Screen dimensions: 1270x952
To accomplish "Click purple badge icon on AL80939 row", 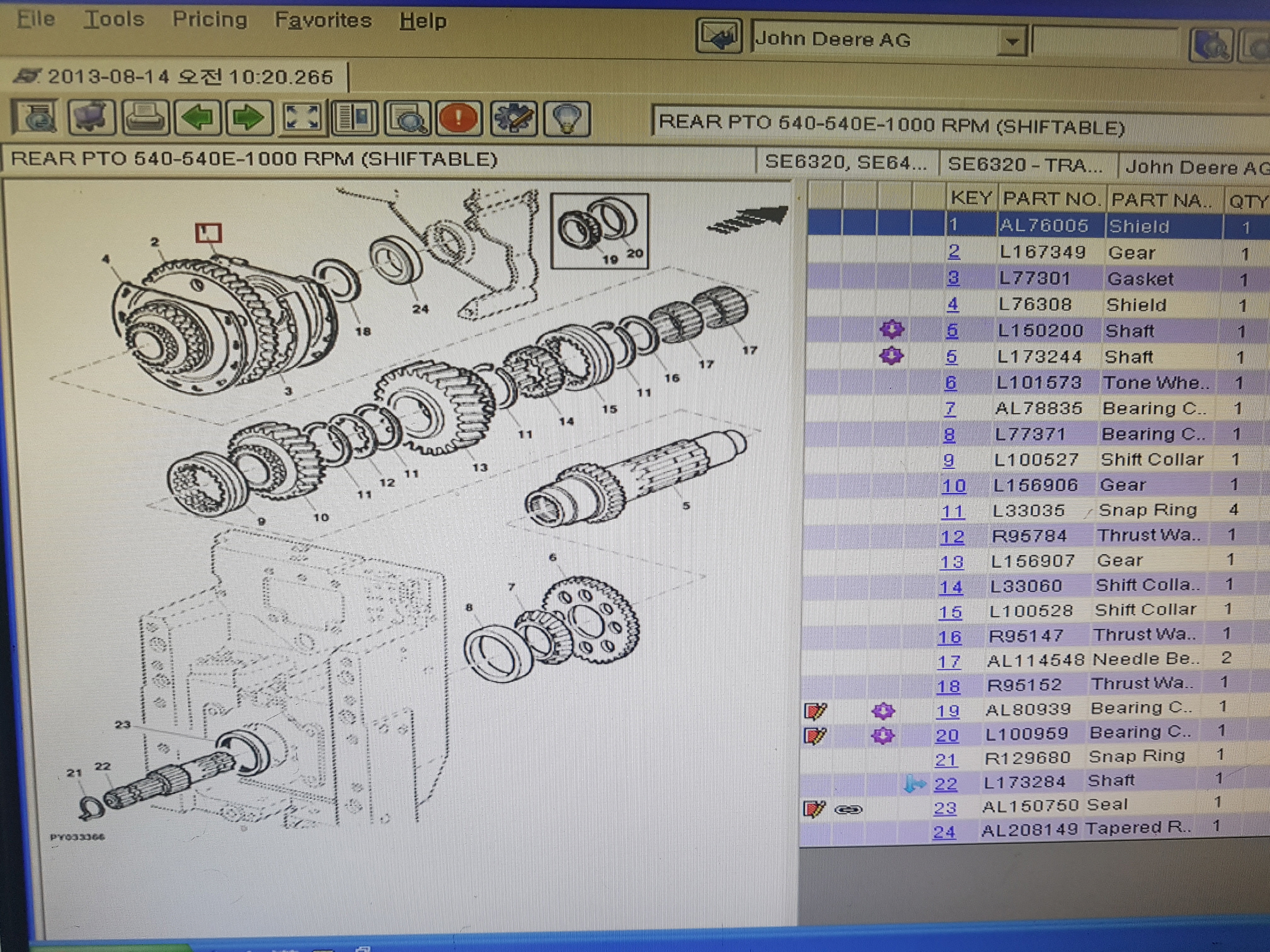I will tap(883, 711).
